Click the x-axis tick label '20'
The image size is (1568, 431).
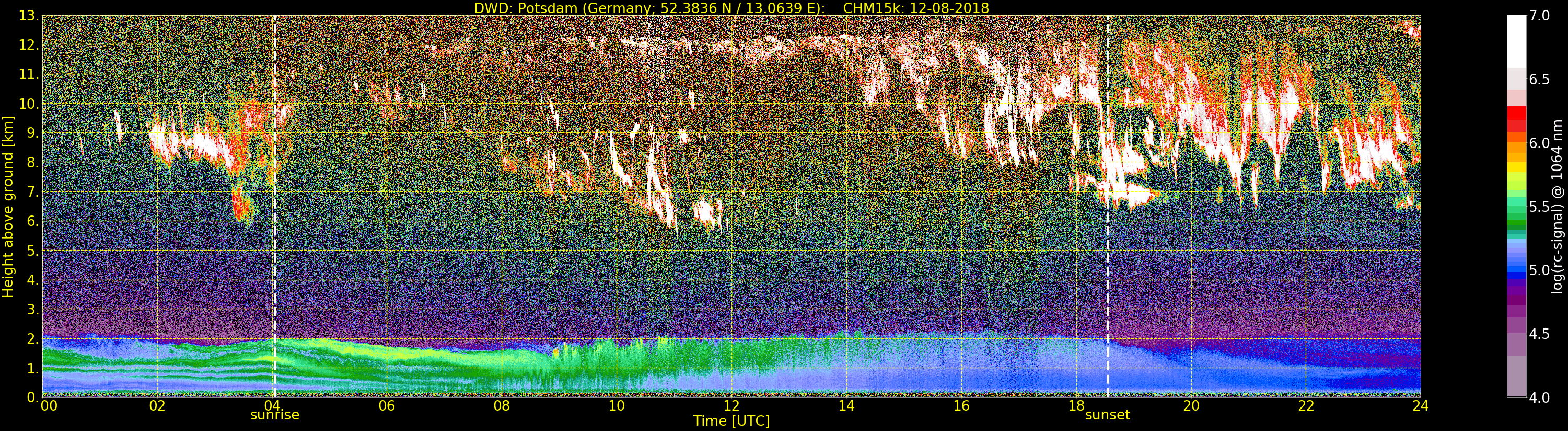(1191, 406)
